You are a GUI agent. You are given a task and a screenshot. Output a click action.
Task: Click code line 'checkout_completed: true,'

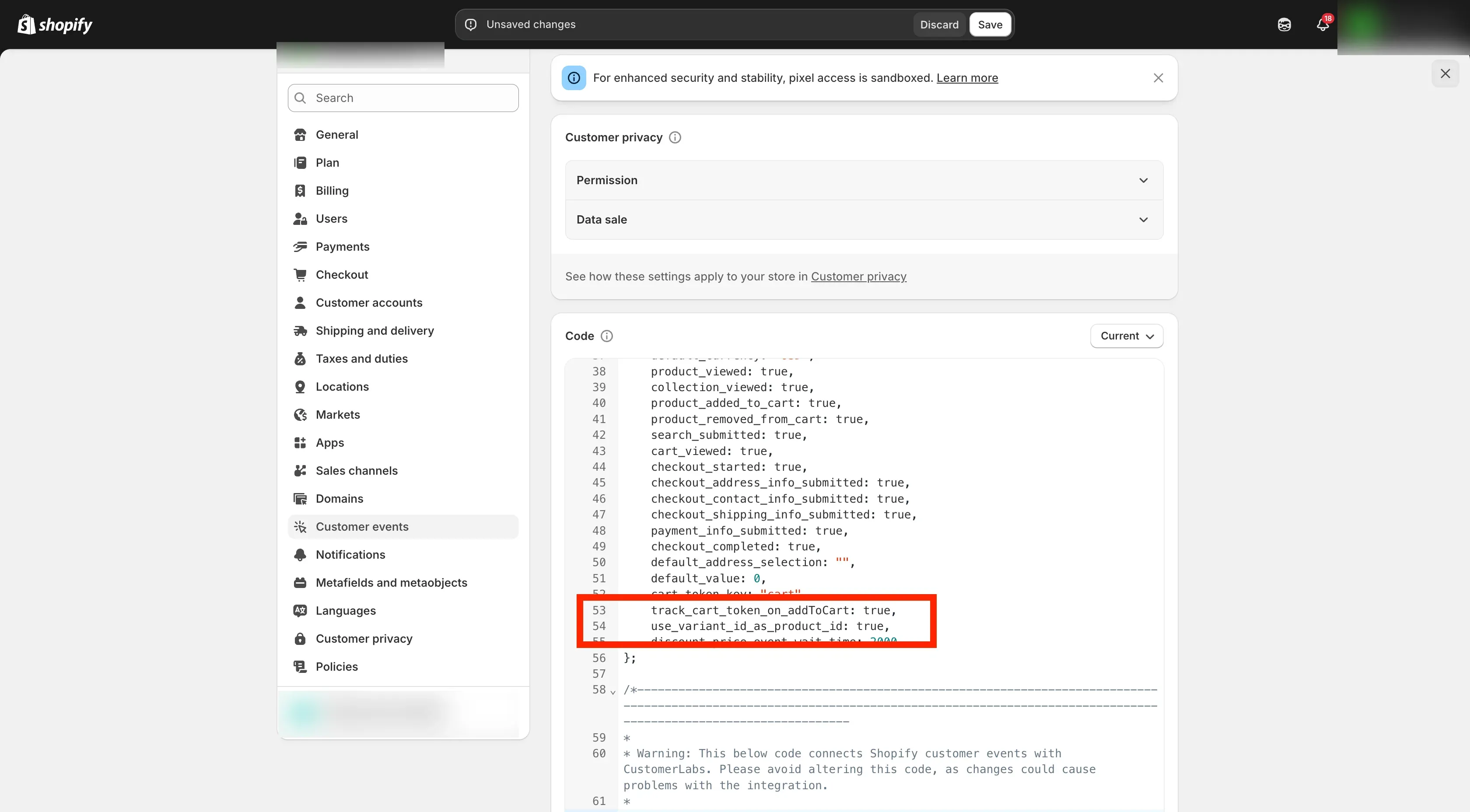point(735,547)
